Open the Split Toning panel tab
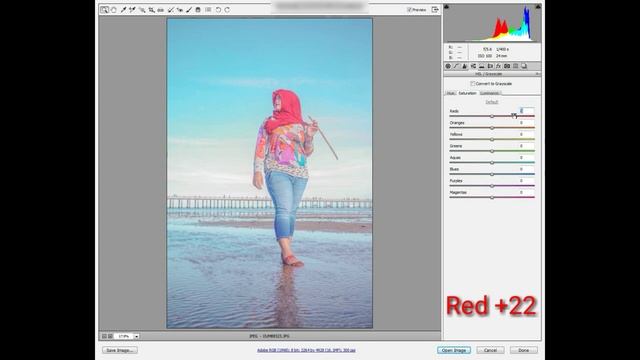The image size is (640, 360). pos(481,66)
